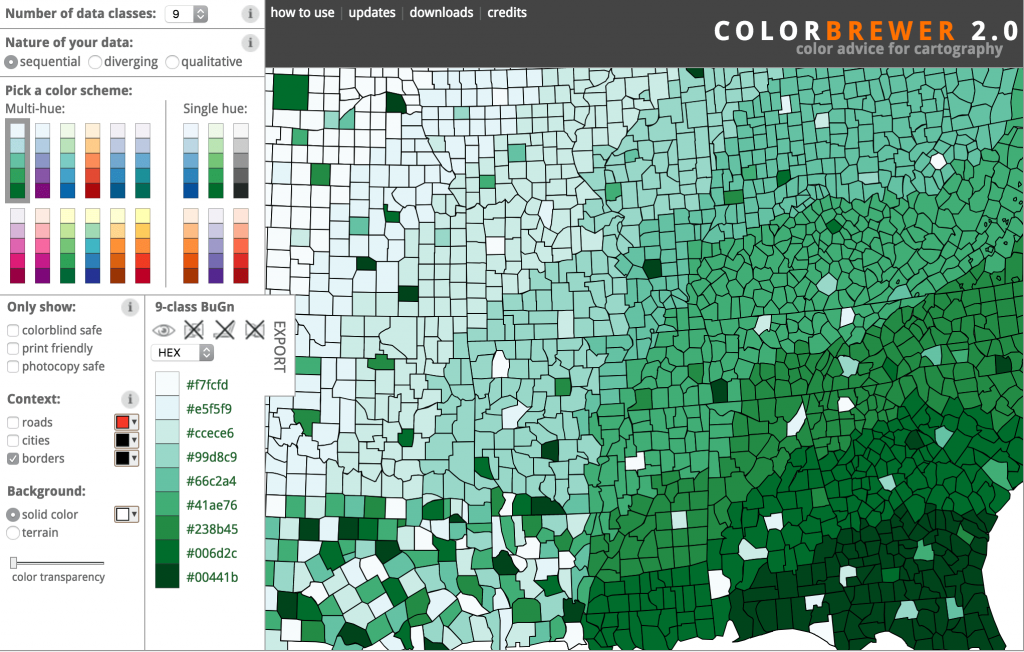
Task: Open info next to Nature of your data
Action: [250, 42]
